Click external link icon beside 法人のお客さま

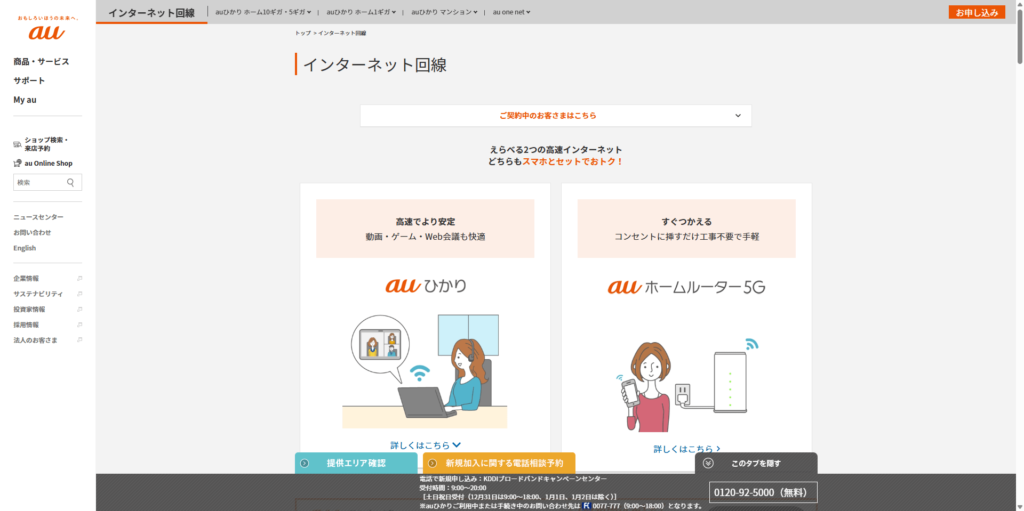point(80,340)
